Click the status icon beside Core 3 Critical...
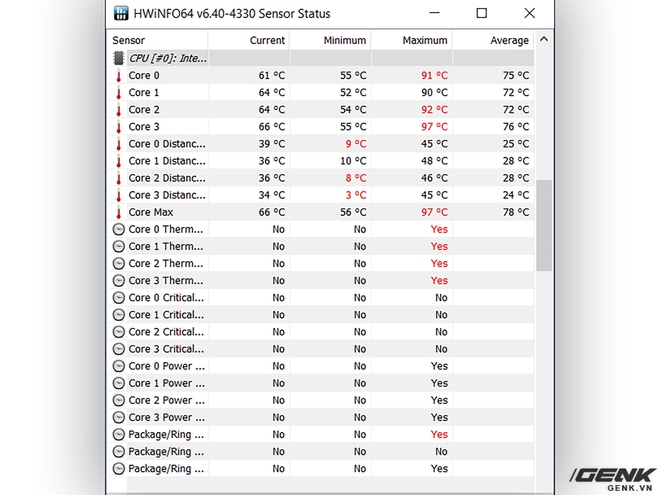The image size is (660, 495). tap(119, 349)
